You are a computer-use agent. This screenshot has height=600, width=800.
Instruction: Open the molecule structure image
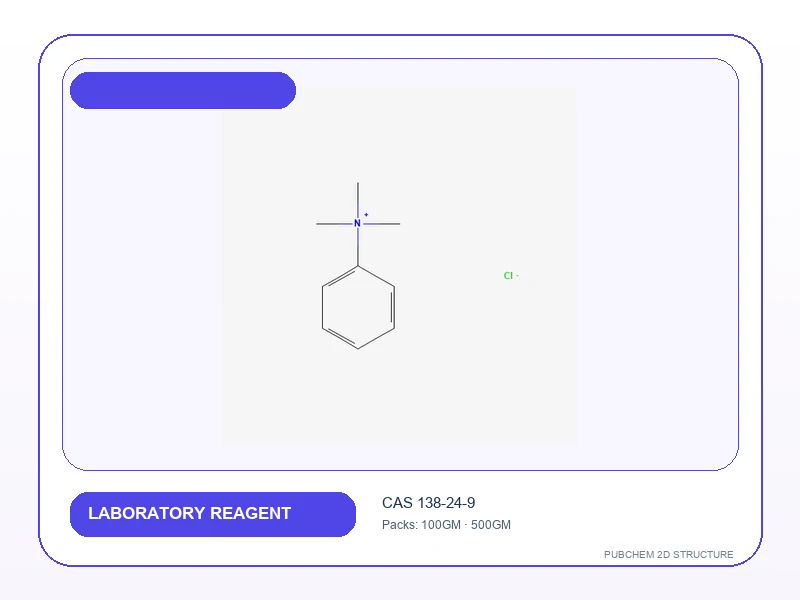click(x=399, y=265)
